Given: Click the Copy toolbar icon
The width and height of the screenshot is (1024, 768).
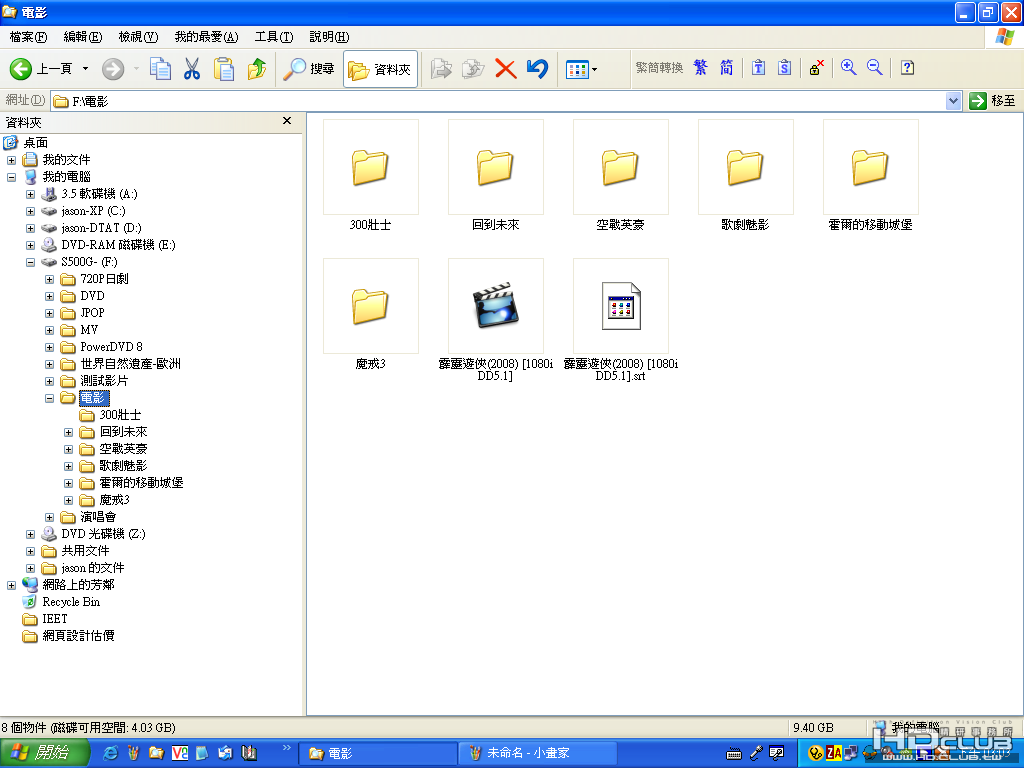Looking at the screenshot, I should (160, 69).
